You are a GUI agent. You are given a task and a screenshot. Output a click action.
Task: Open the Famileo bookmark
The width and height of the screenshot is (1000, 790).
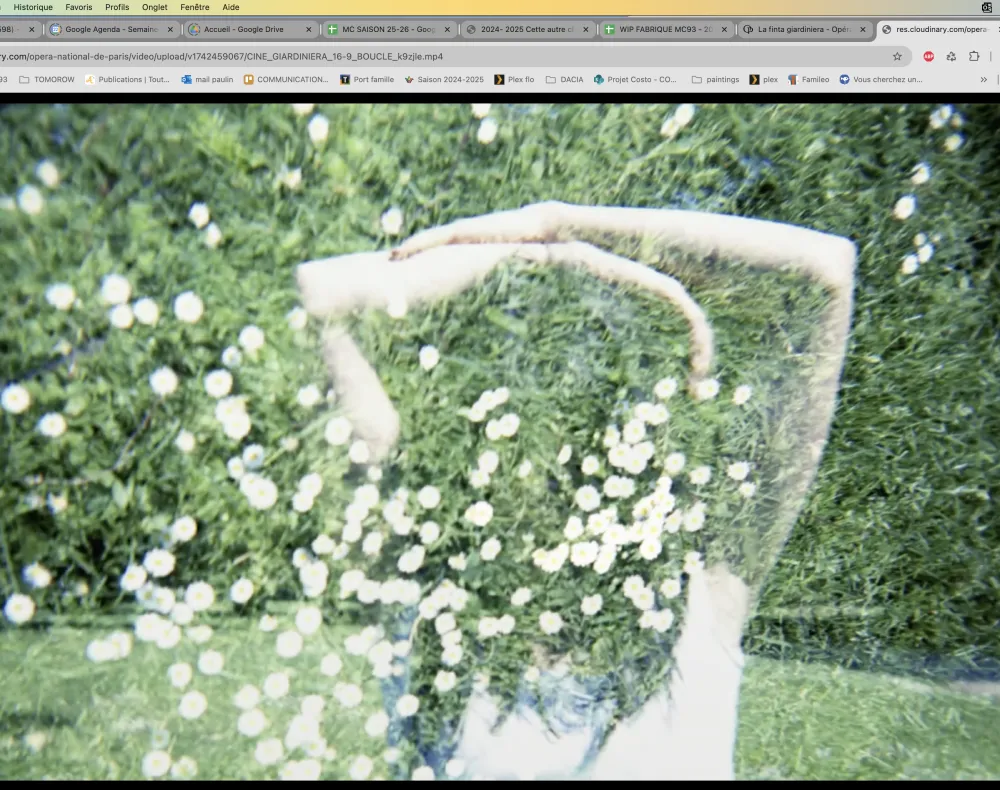click(x=808, y=79)
